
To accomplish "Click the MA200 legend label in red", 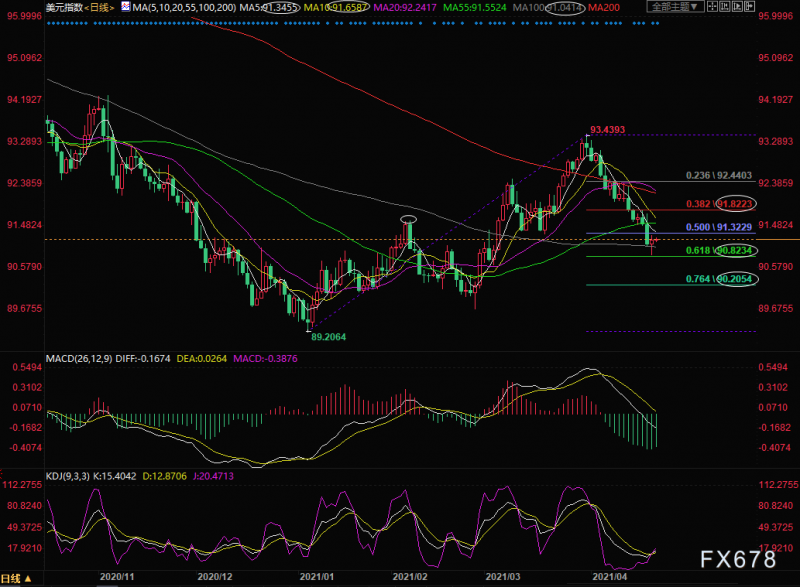I will pyautogui.click(x=604, y=7).
